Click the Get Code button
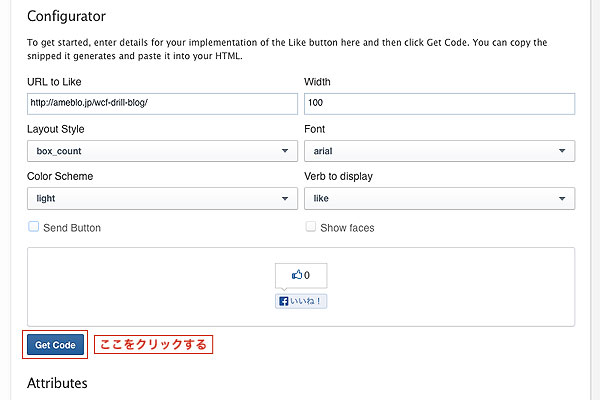Viewport: 600px width, 400px height. point(55,344)
